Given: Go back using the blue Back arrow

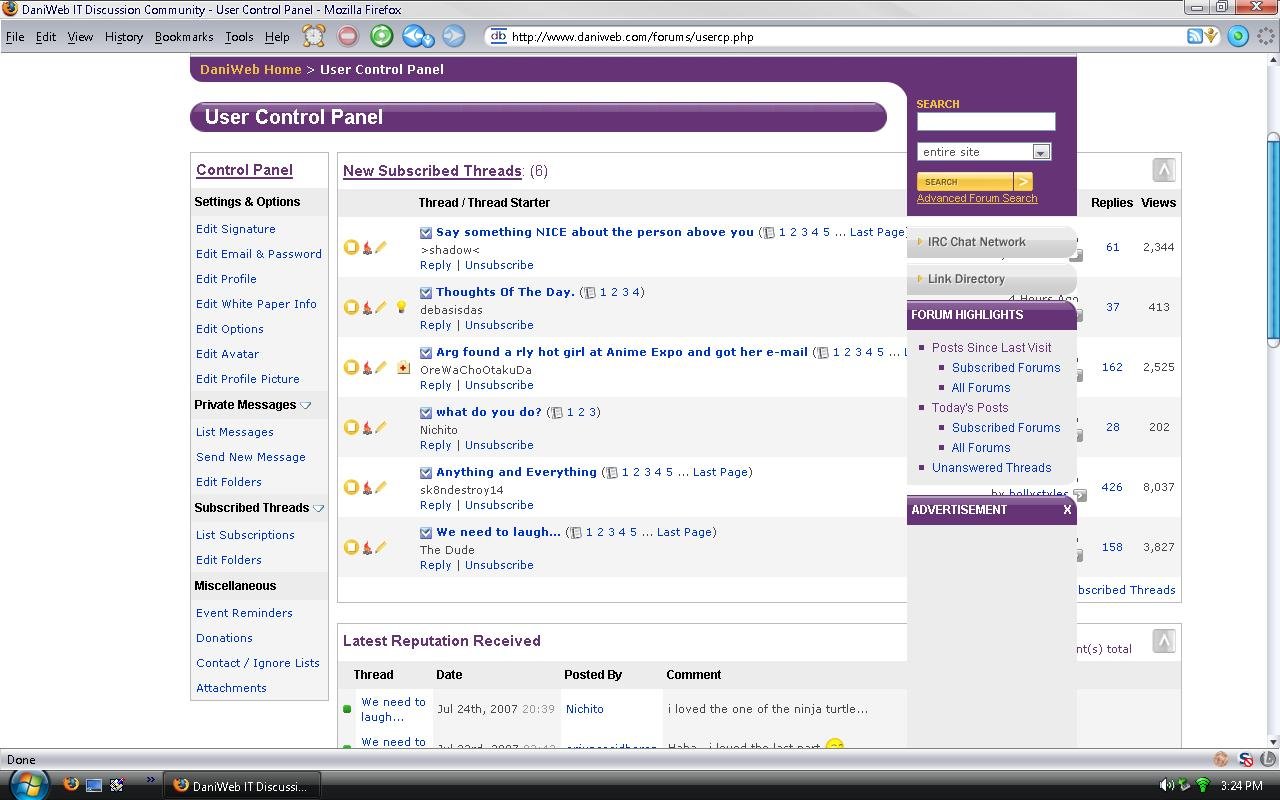Looking at the screenshot, I should pos(414,36).
